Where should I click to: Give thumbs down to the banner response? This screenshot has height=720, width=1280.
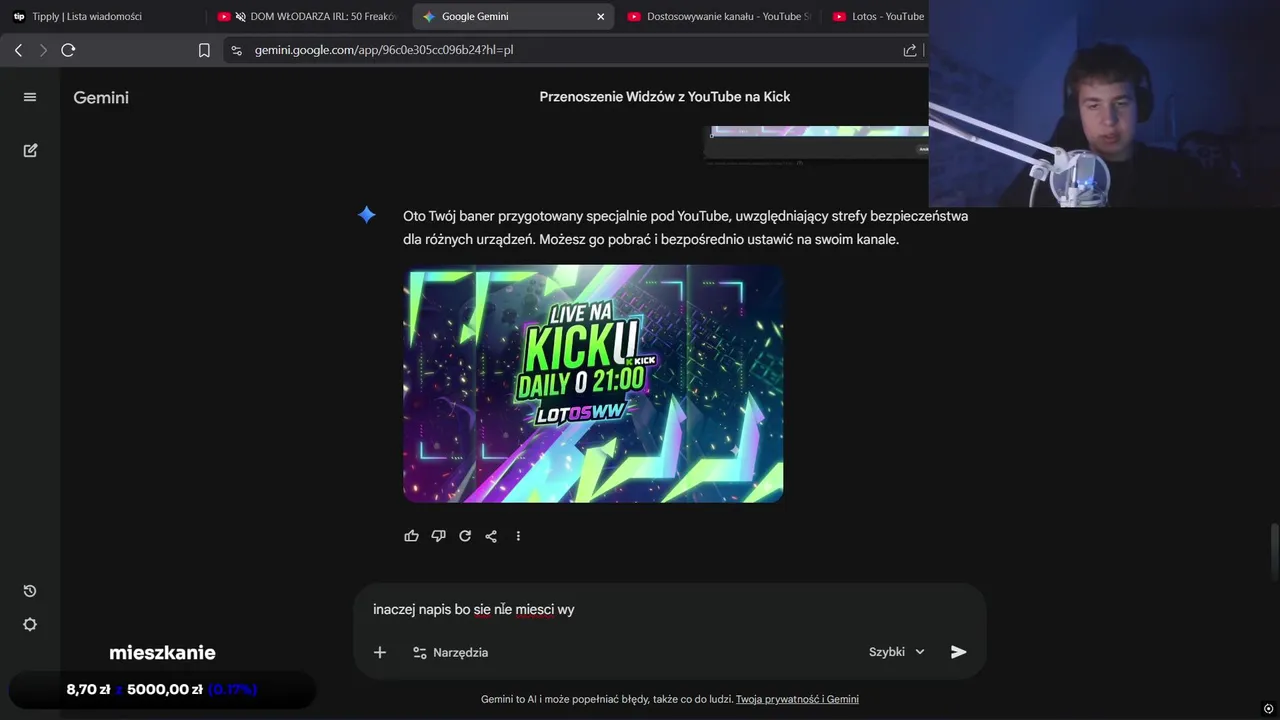click(x=438, y=536)
